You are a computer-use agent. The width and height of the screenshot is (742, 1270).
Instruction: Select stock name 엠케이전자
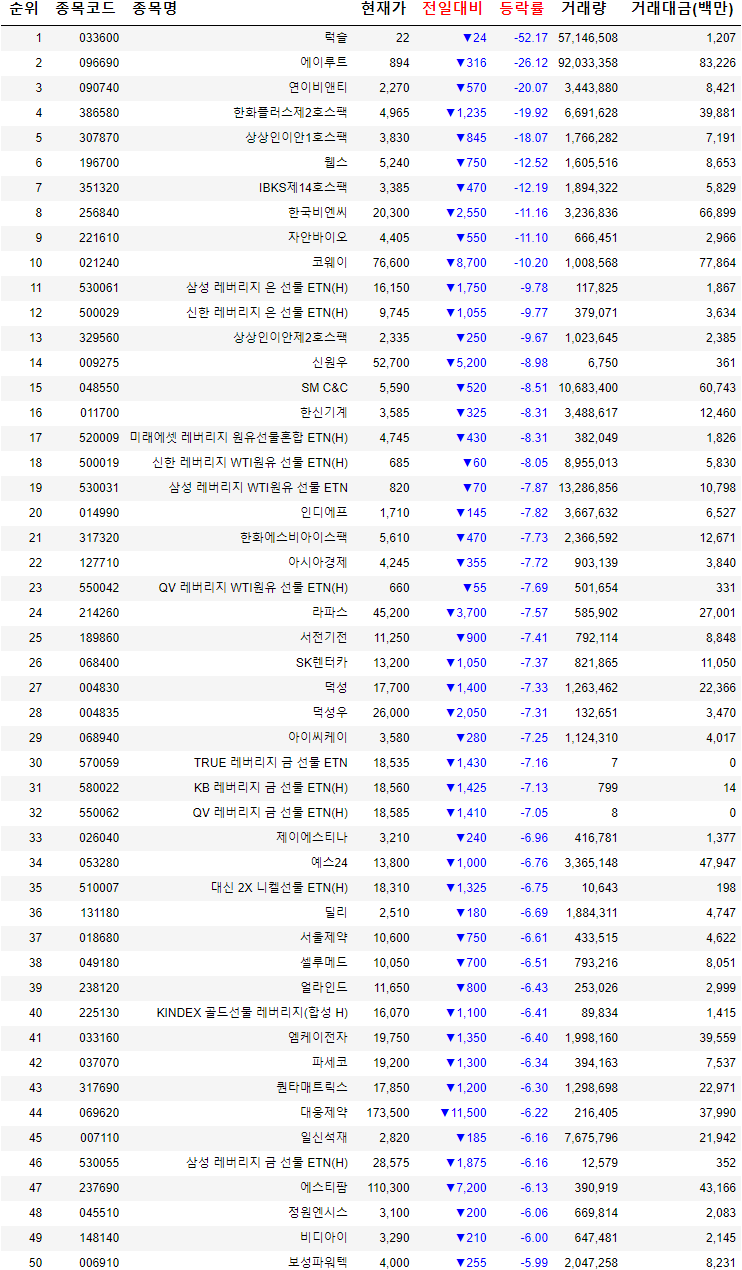point(318,1038)
